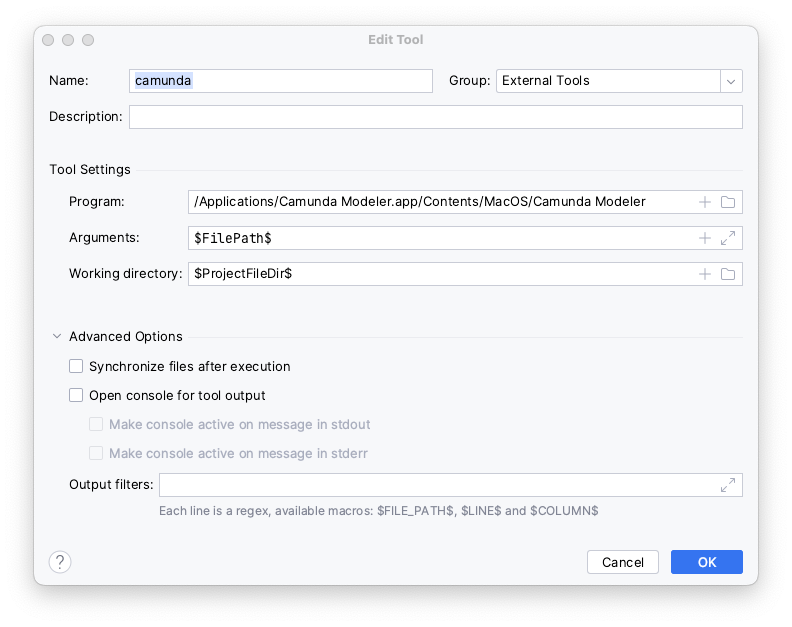Click into the Name field containing camunda
Screen dimensions: 792x627
[x=281, y=81]
